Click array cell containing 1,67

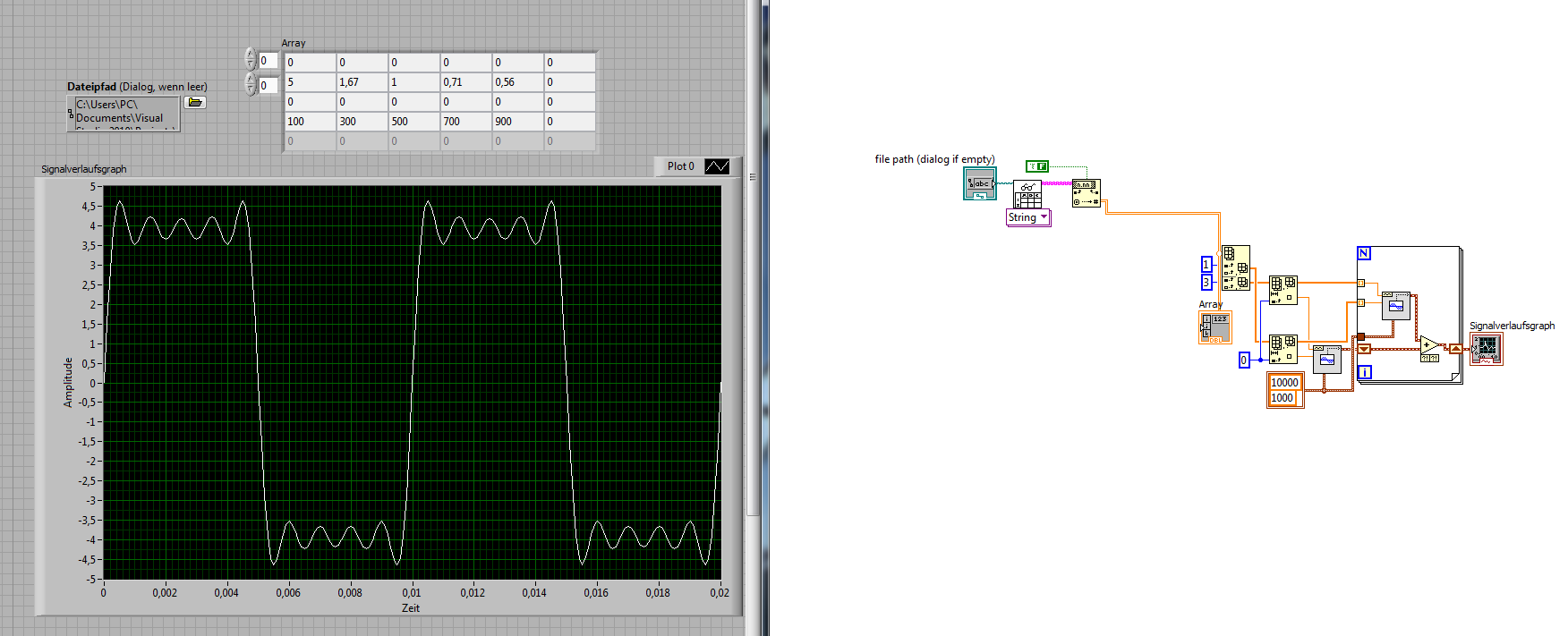point(362,82)
